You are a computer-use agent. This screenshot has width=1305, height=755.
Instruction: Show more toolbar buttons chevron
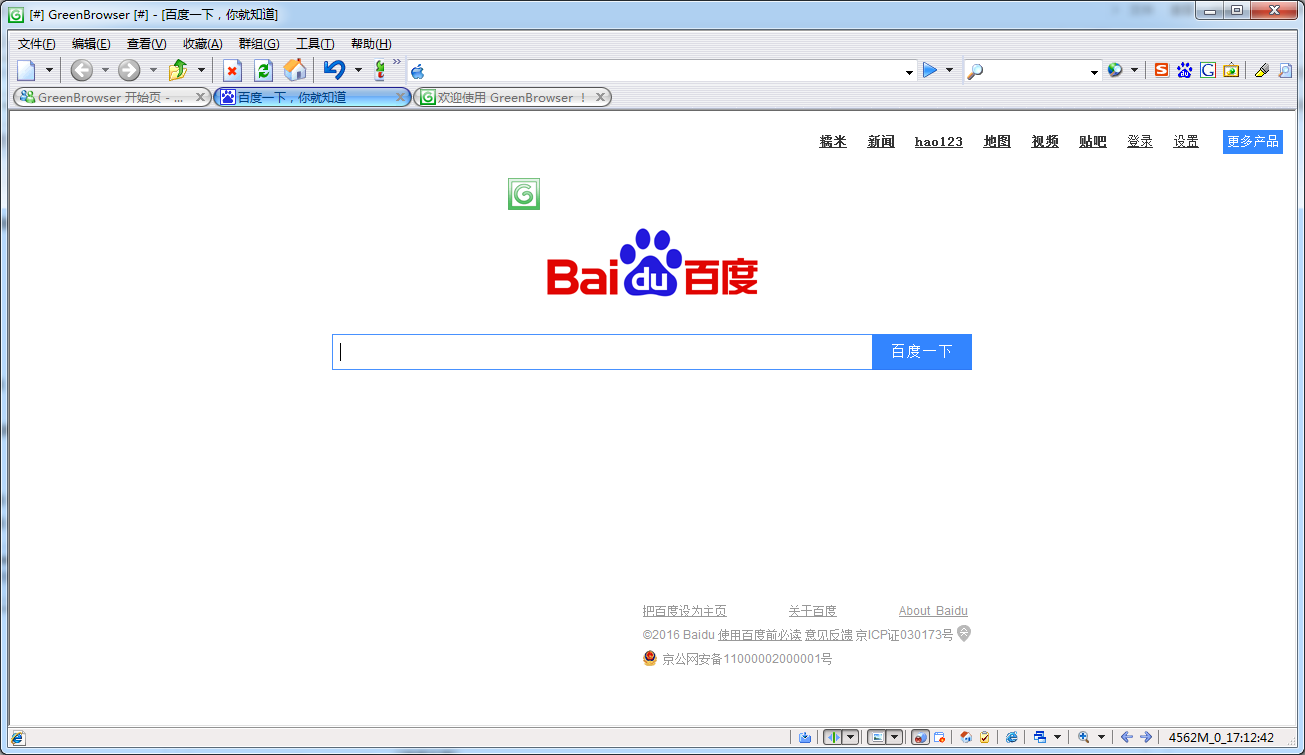click(396, 63)
